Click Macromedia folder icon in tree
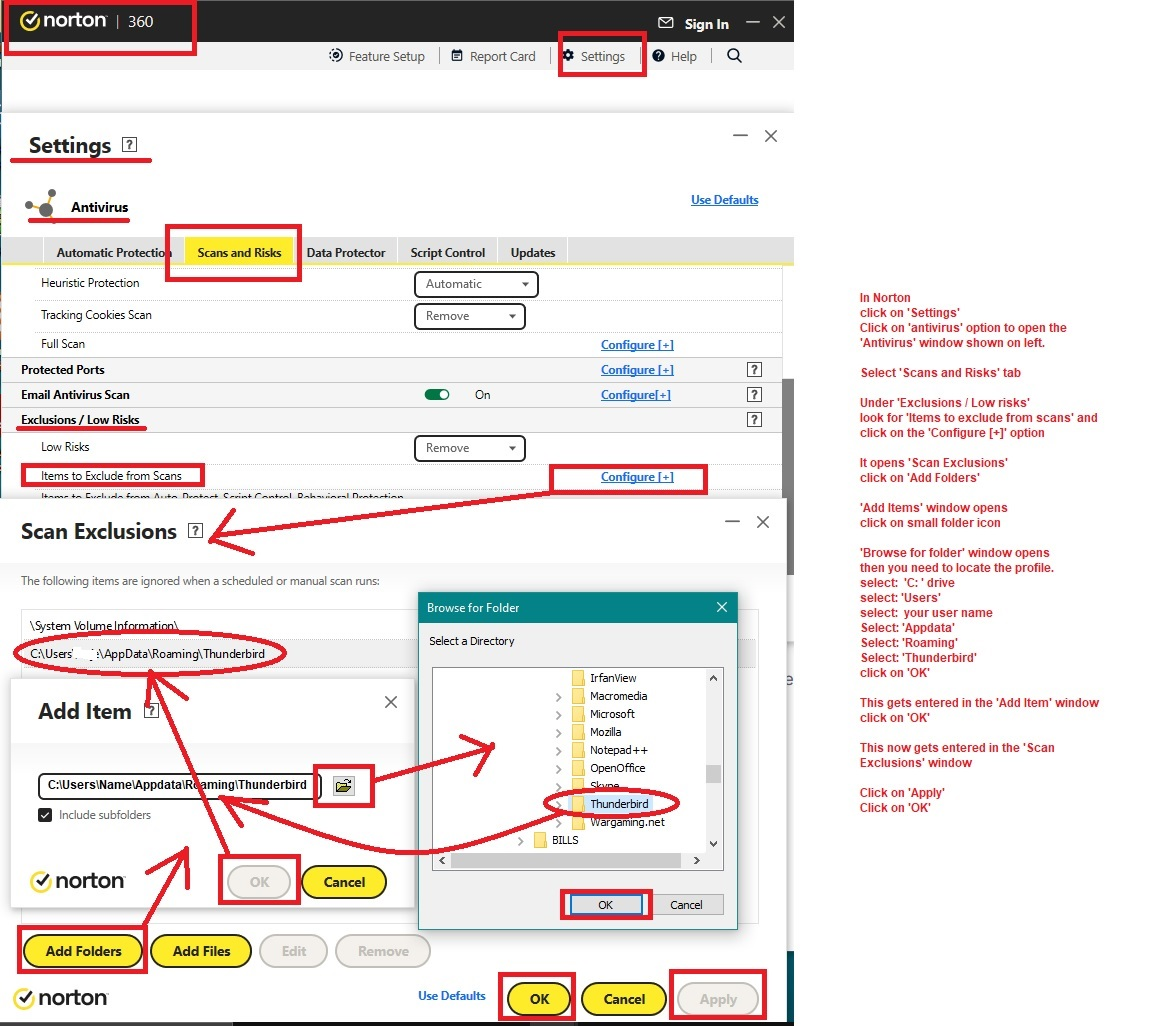The width and height of the screenshot is (1173, 1026). pos(578,696)
